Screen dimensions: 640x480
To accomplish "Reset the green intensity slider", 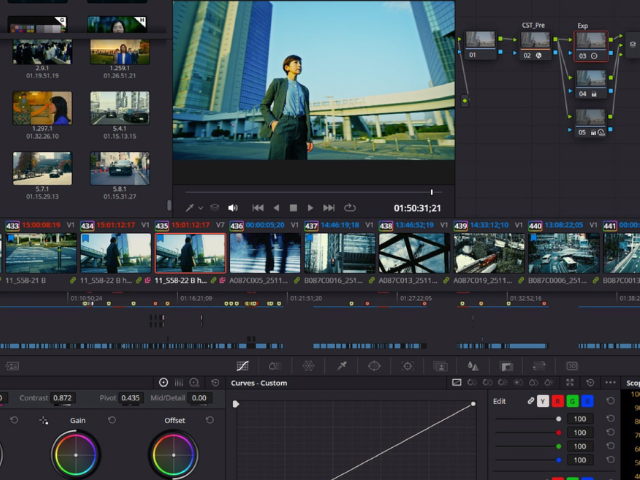I will (x=610, y=446).
